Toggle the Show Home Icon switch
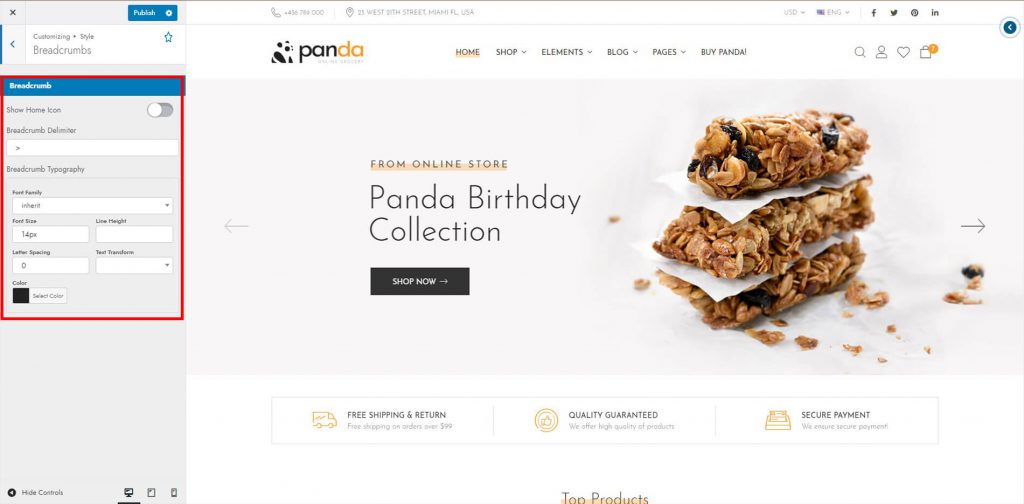Image resolution: width=1024 pixels, height=504 pixels. (160, 110)
